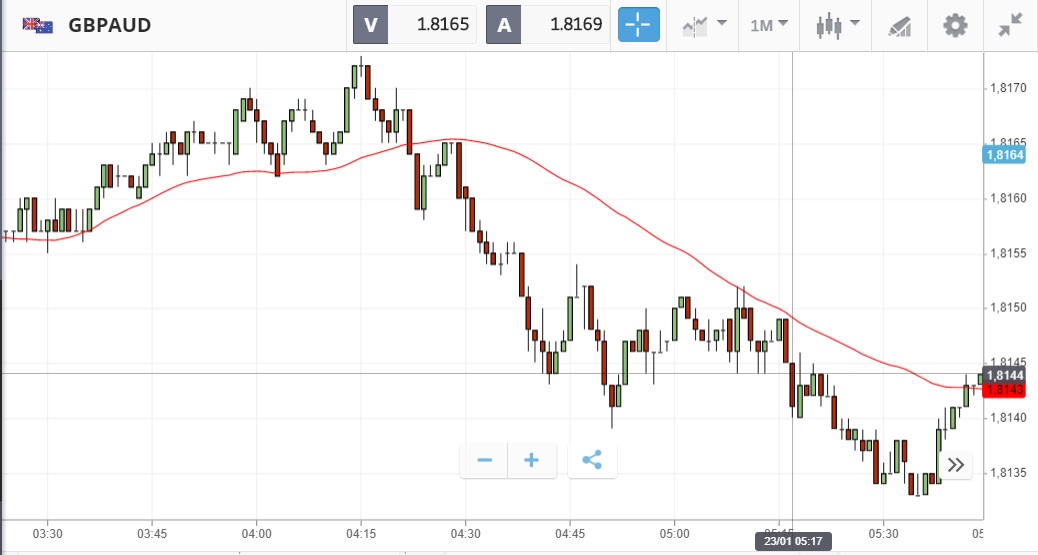1038x555 pixels.
Task: Click the blue 1,8164 price label
Action: coord(1006,154)
